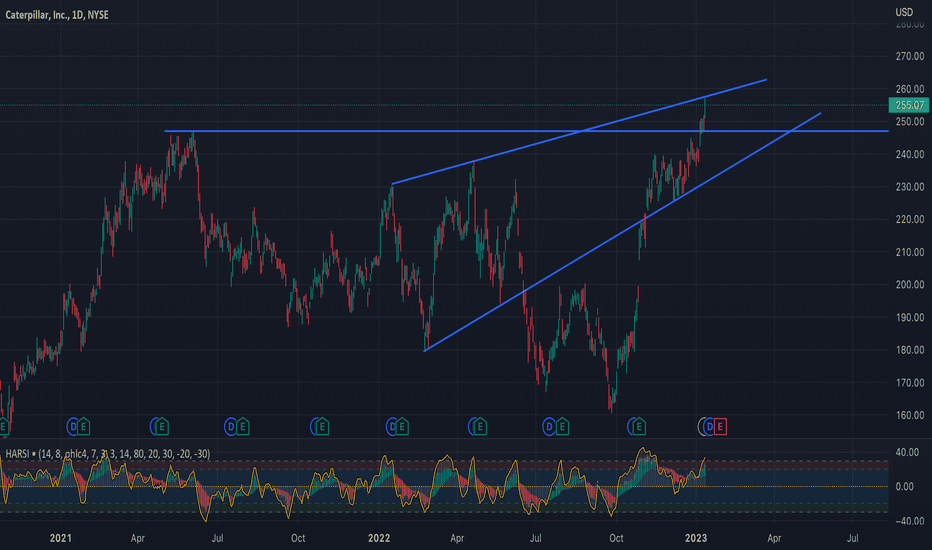The image size is (932, 550).
Task: Click the 2023 year label on time axis
Action: coord(696,538)
